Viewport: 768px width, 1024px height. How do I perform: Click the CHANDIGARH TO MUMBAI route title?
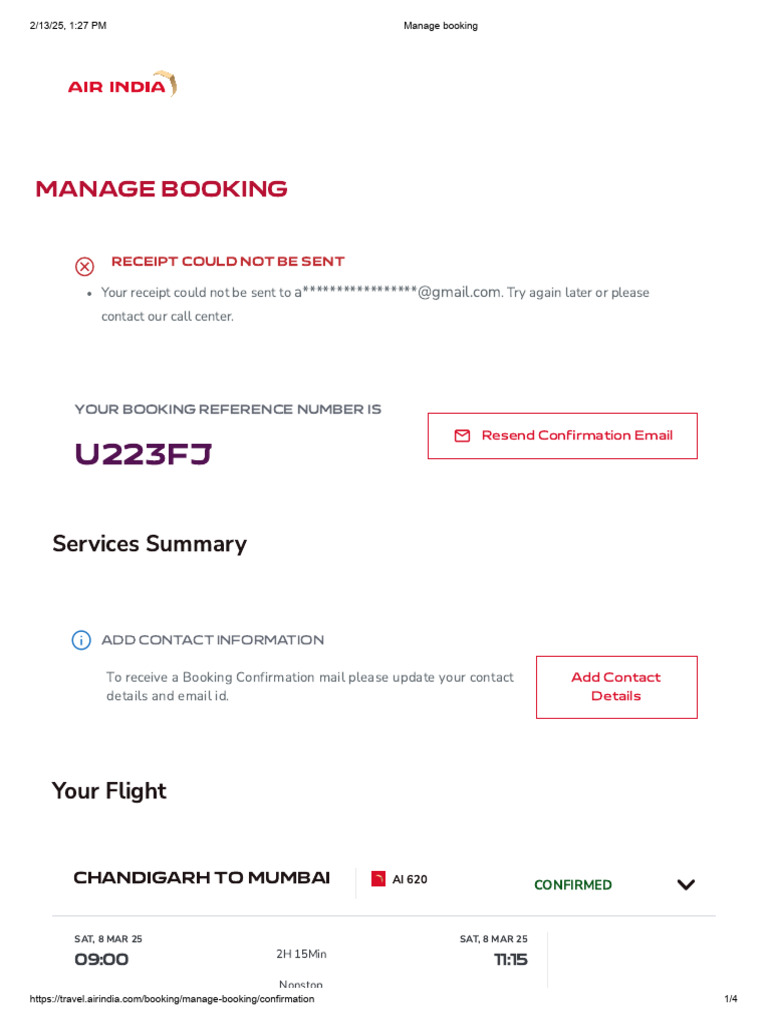click(x=201, y=878)
